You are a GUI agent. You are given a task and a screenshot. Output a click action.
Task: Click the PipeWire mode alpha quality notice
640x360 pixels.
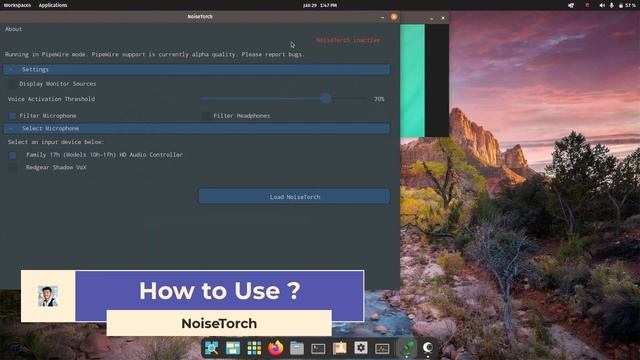coord(154,54)
